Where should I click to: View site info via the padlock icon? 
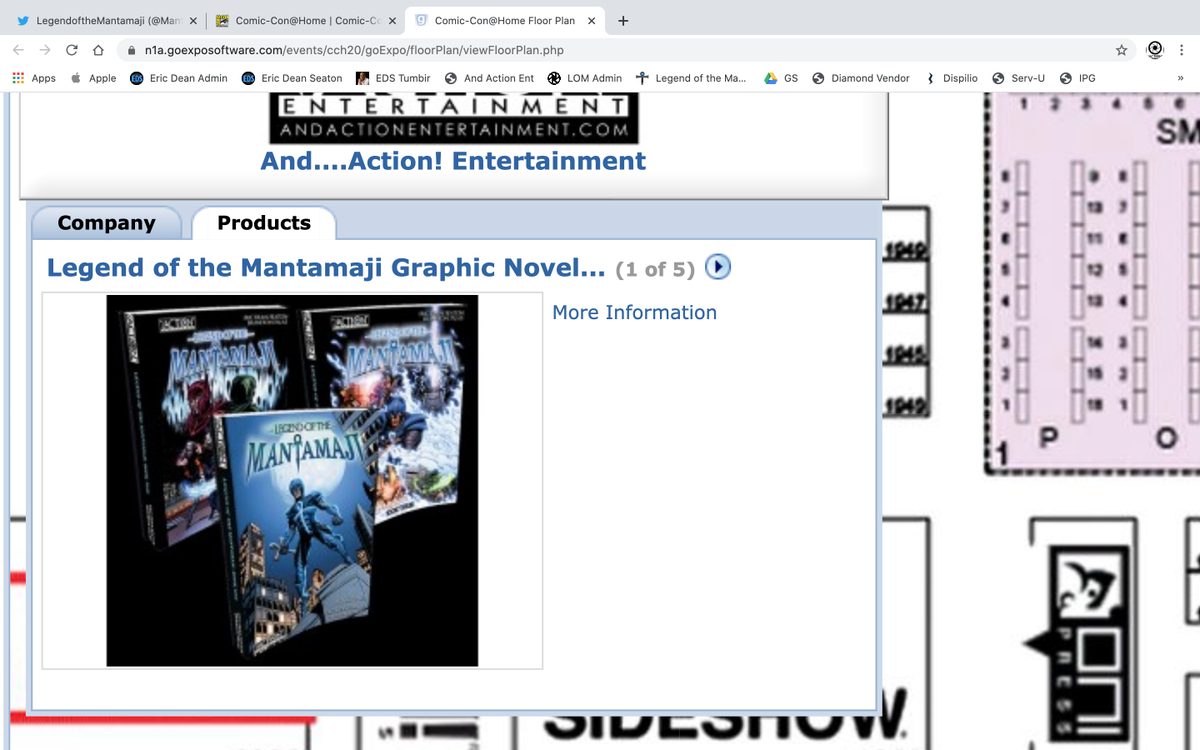click(131, 50)
